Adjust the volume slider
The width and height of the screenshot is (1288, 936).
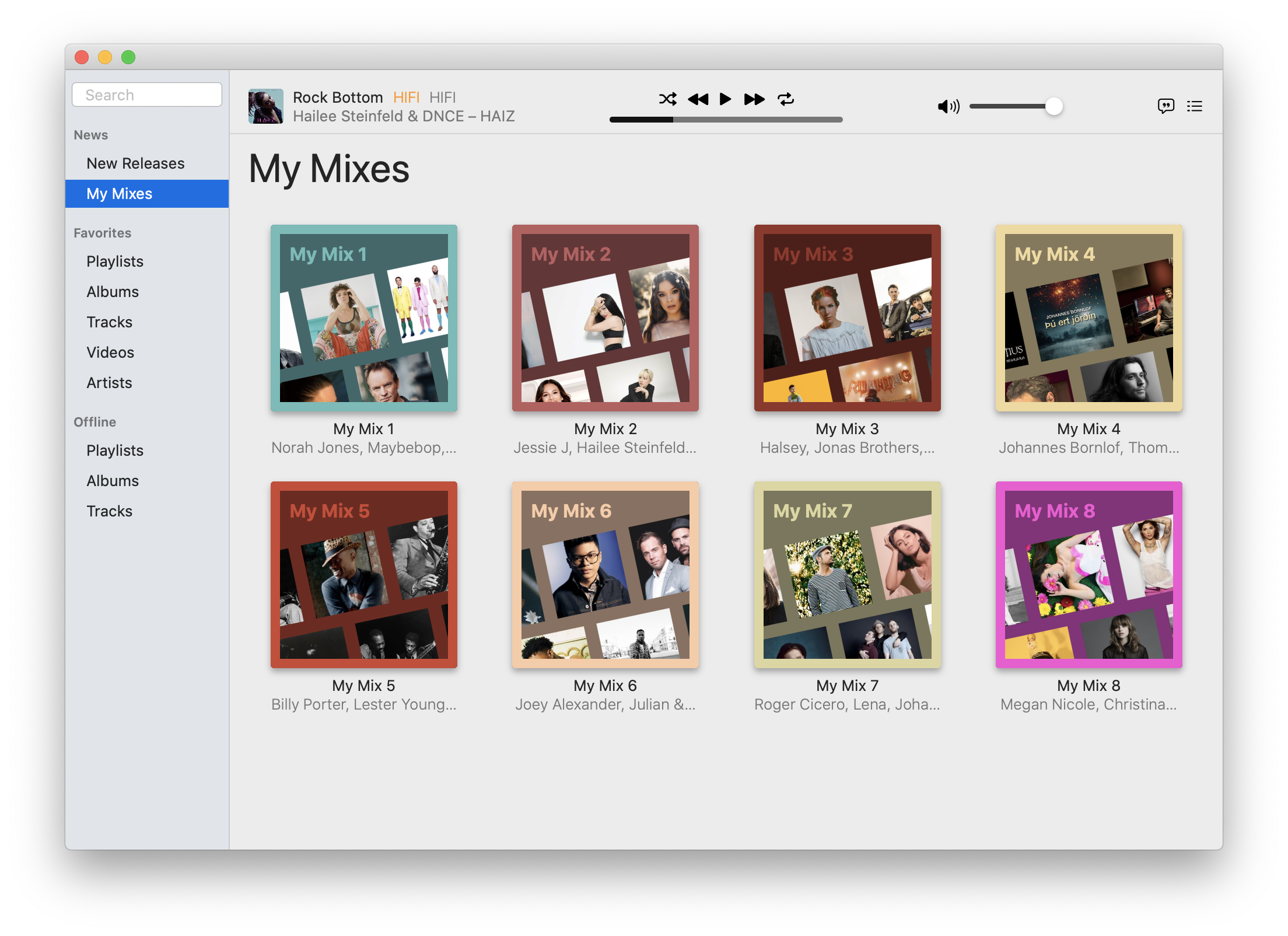pos(1016,106)
